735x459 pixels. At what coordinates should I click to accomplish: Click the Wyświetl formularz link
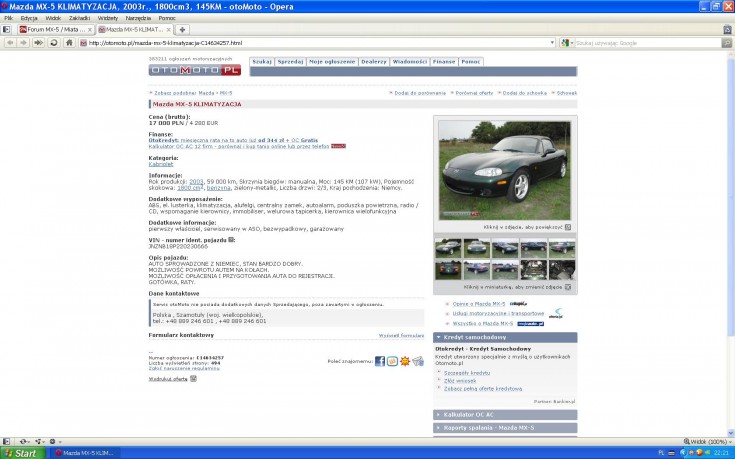[401, 336]
